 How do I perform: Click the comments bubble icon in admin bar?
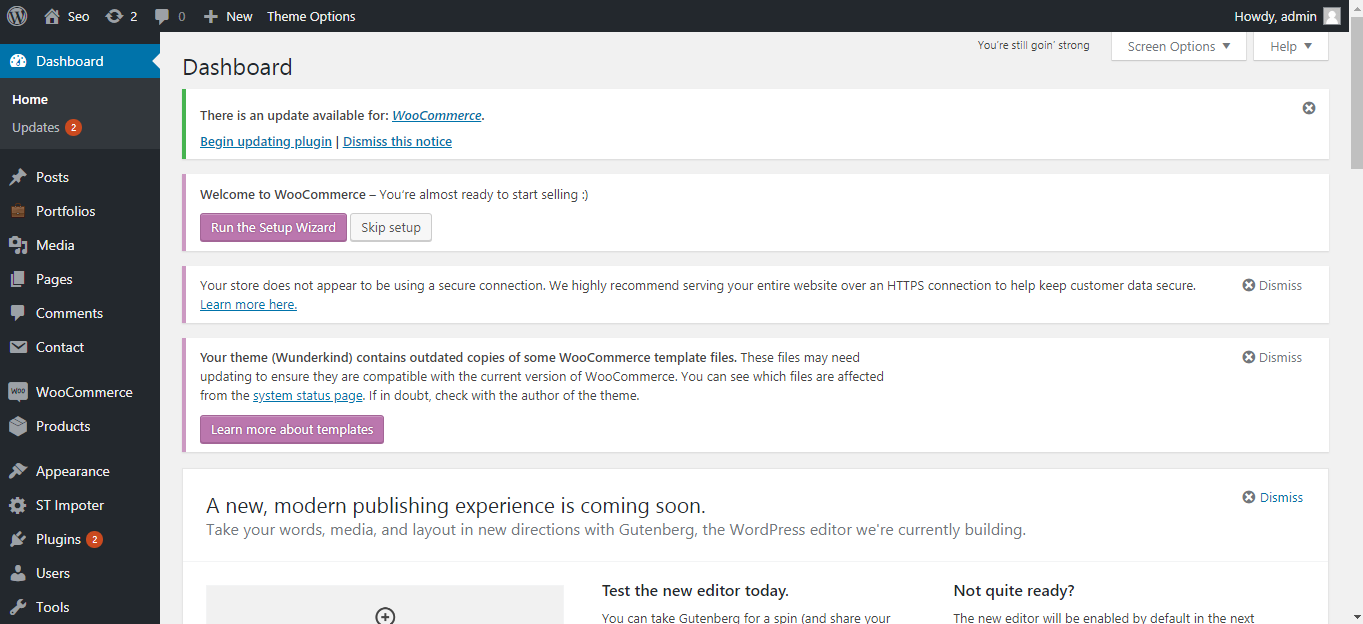coord(162,16)
